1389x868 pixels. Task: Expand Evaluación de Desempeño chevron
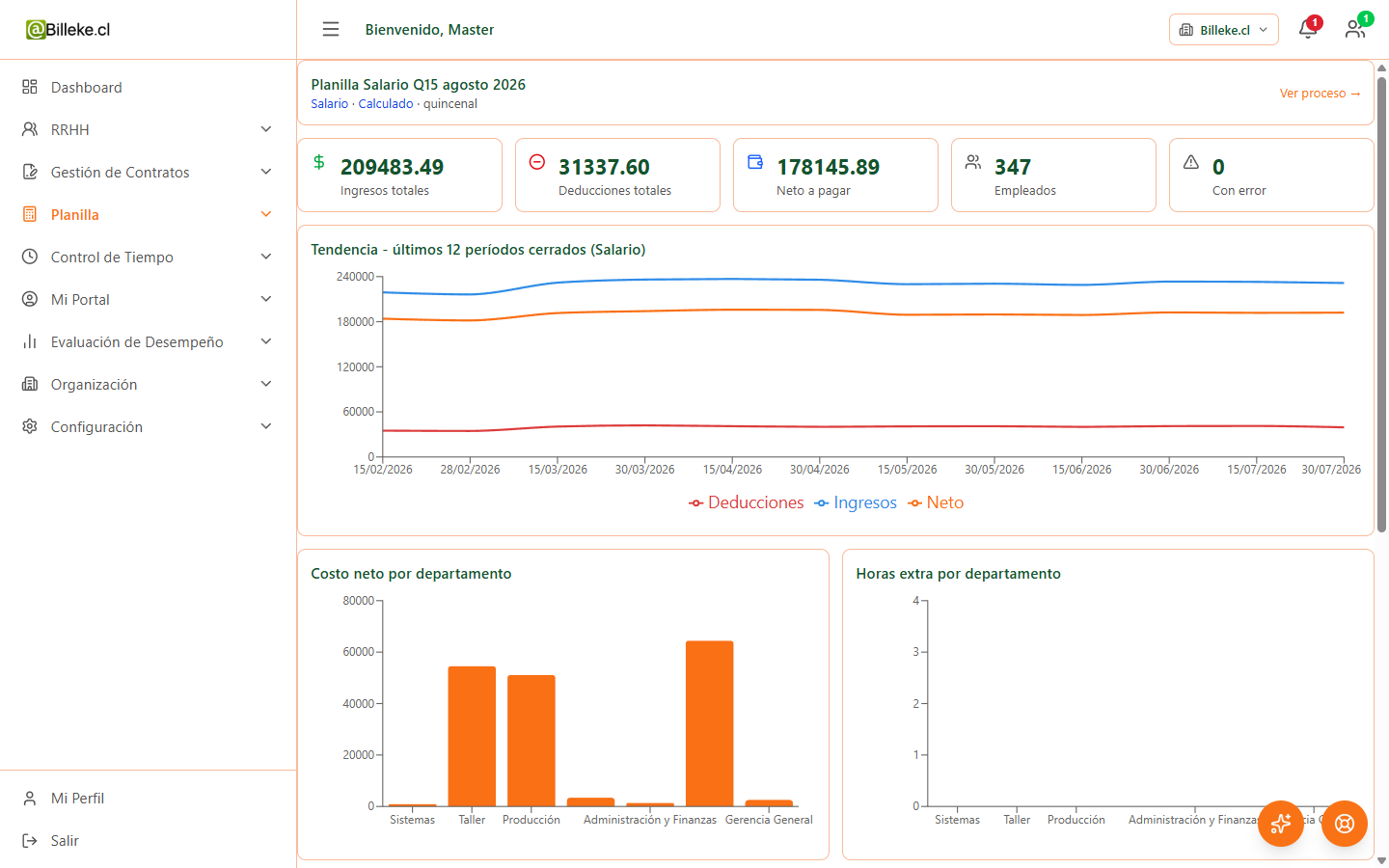click(x=266, y=341)
